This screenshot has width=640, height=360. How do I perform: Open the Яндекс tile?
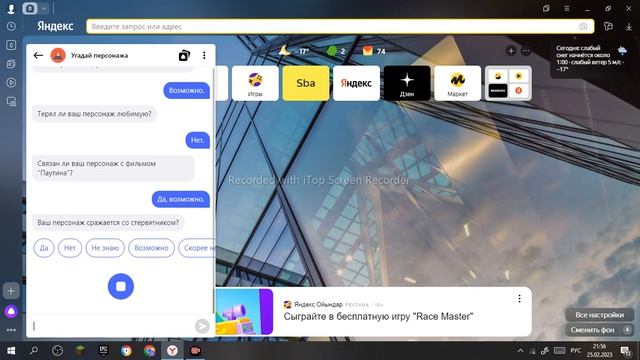click(356, 83)
